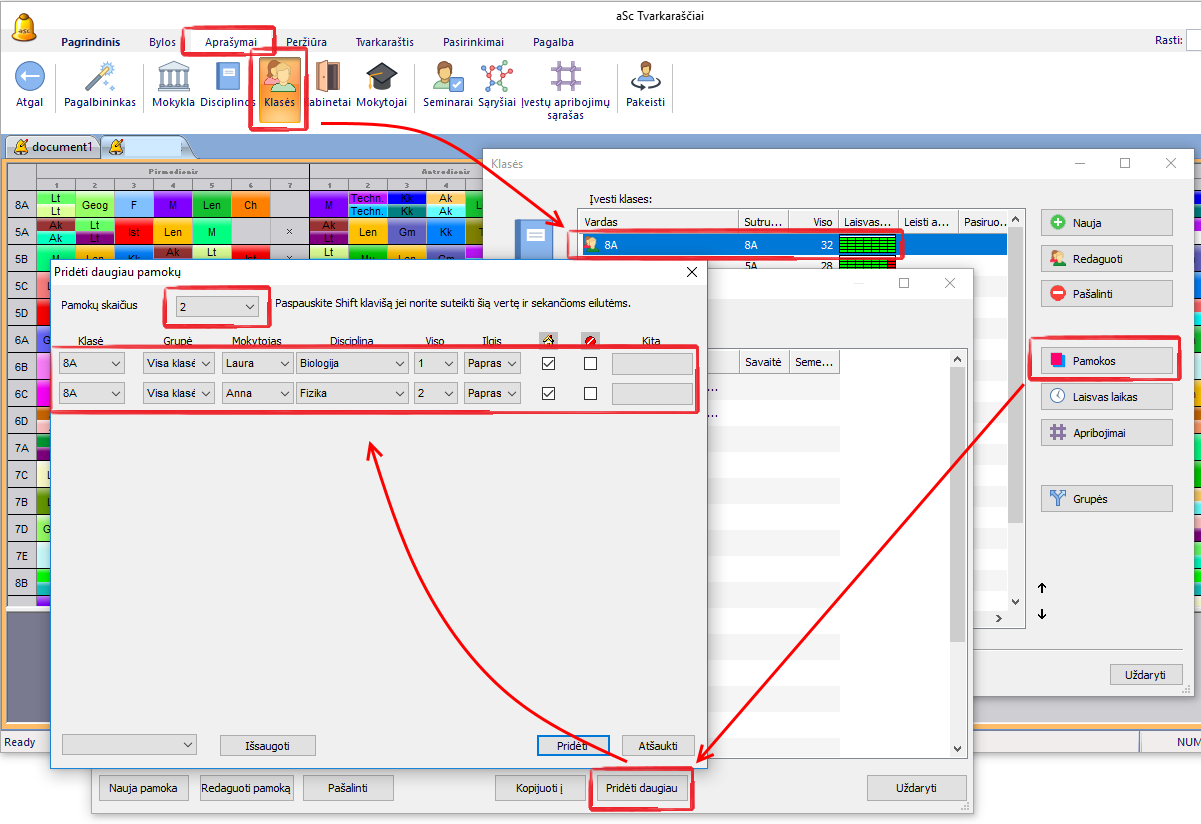The width and height of the screenshot is (1201, 824).
Task: Uncheck the first checkbox in Fizika row
Action: click(x=548, y=394)
